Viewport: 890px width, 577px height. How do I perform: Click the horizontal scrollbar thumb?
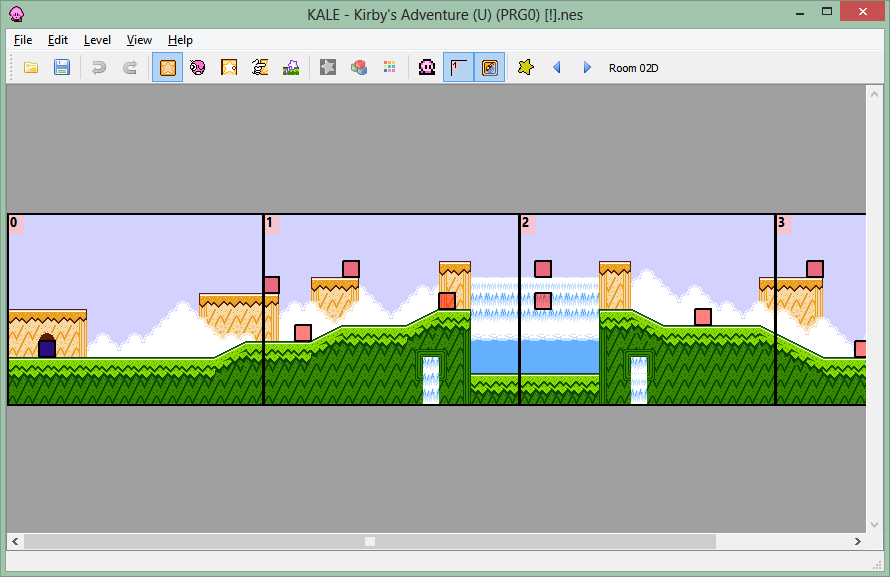pos(370,542)
